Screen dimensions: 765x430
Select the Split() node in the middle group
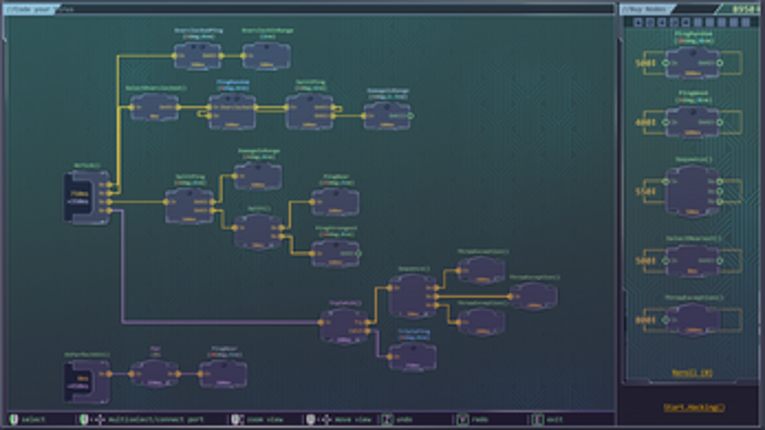(258, 232)
